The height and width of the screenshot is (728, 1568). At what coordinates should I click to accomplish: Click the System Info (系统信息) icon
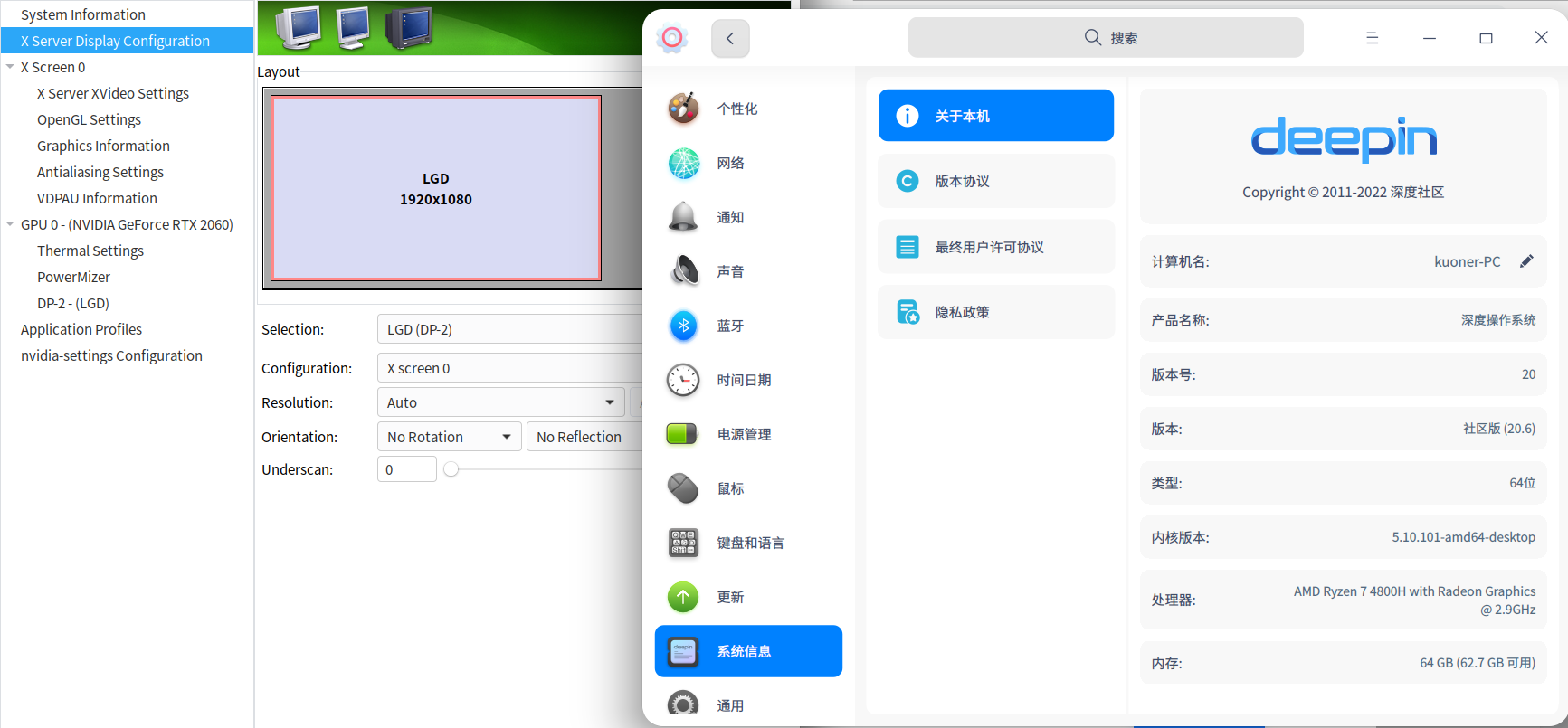[683, 651]
